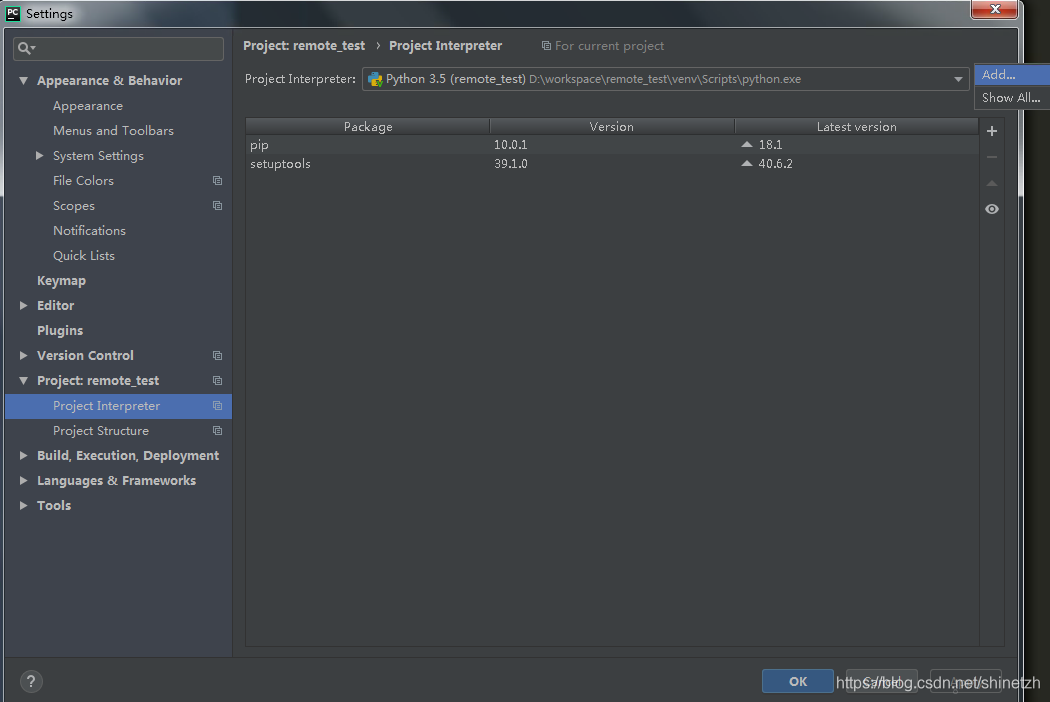Collapse Appearance & Behavior section
The width and height of the screenshot is (1050, 702).
coord(23,80)
